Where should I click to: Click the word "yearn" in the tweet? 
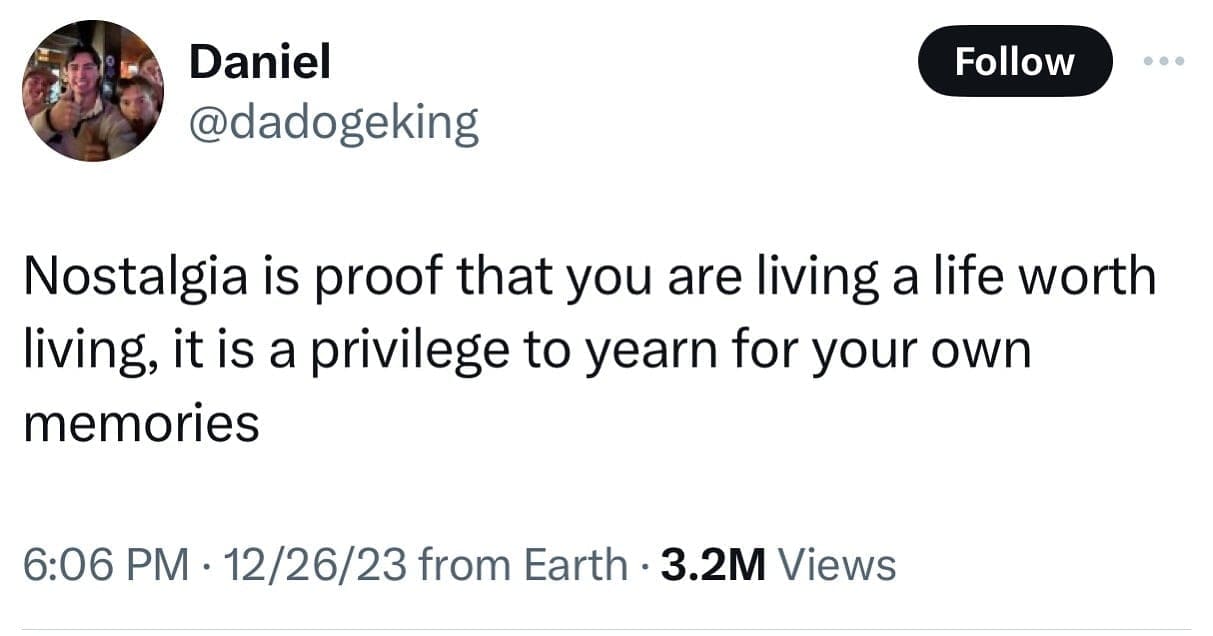tap(652, 351)
